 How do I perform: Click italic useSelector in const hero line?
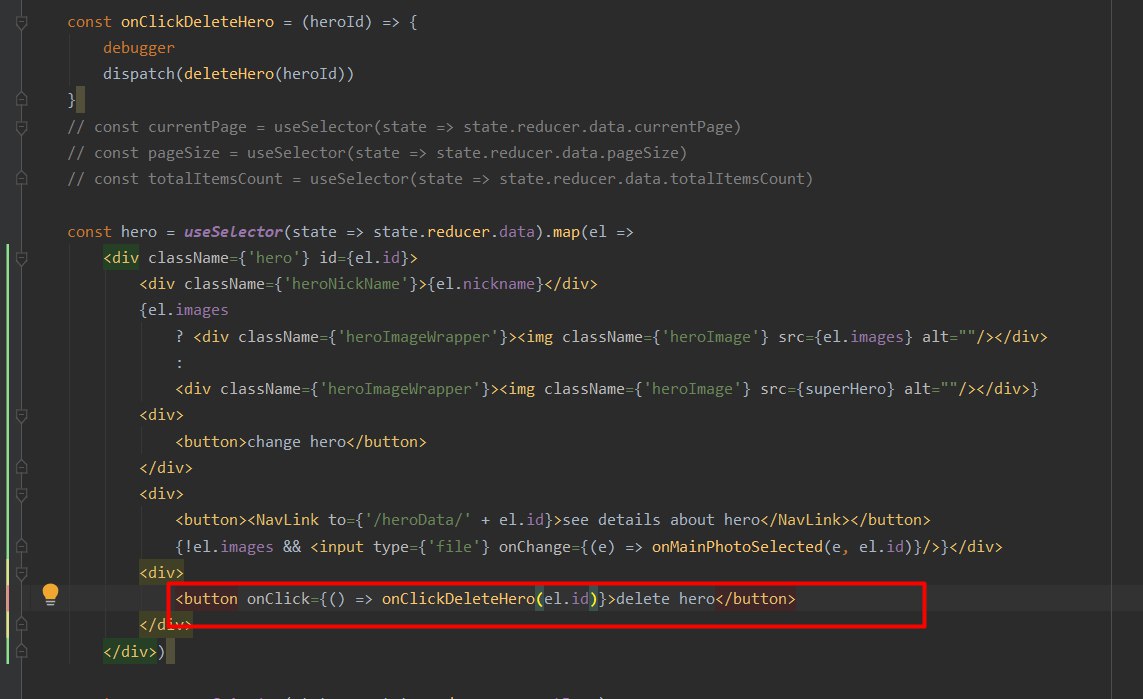233,232
